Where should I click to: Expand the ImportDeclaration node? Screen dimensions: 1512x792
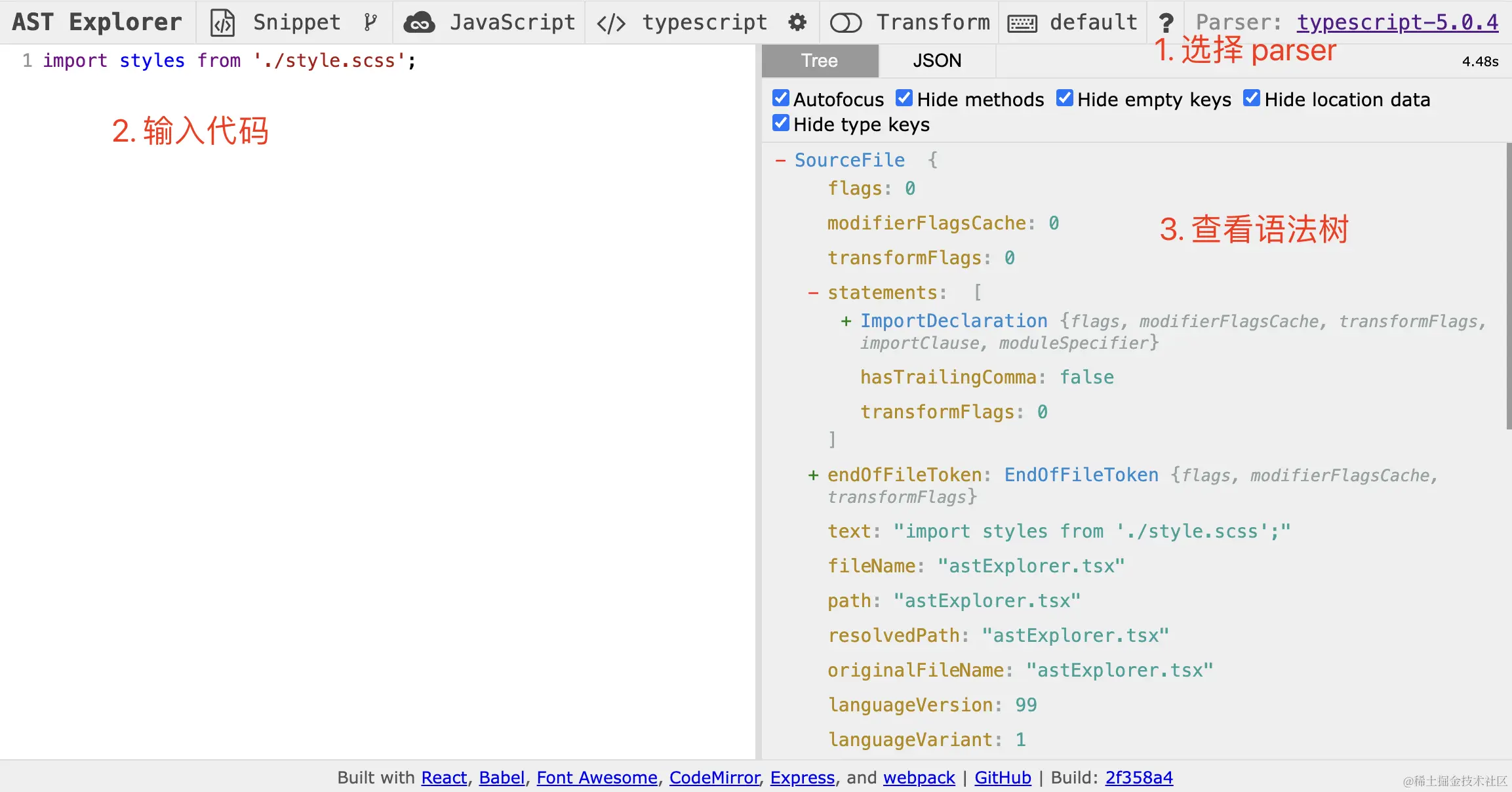pos(846,321)
